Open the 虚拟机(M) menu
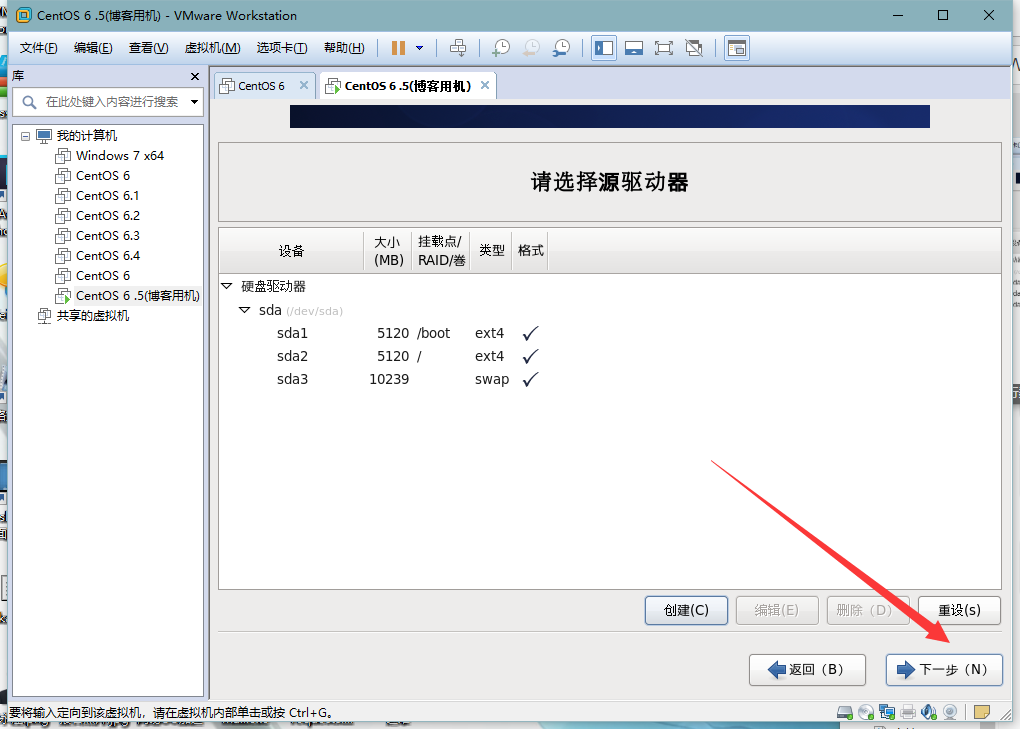 (213, 48)
